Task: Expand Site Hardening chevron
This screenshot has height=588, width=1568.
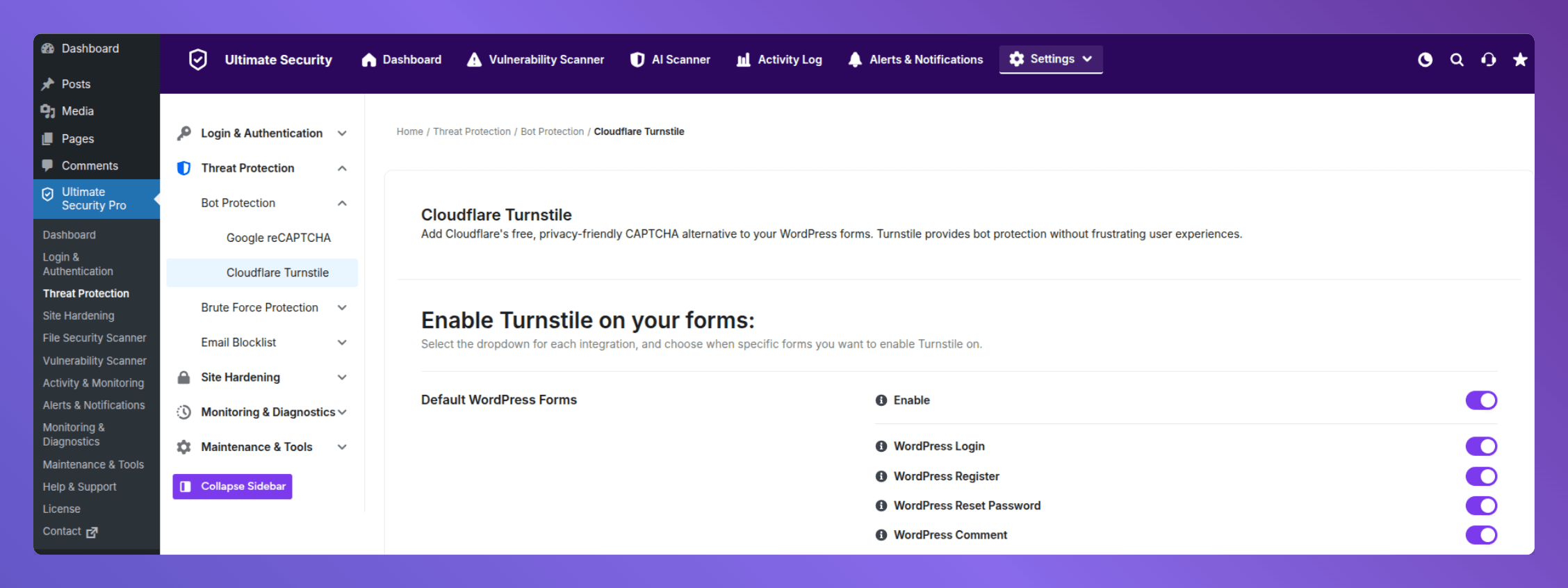Action: tap(342, 377)
